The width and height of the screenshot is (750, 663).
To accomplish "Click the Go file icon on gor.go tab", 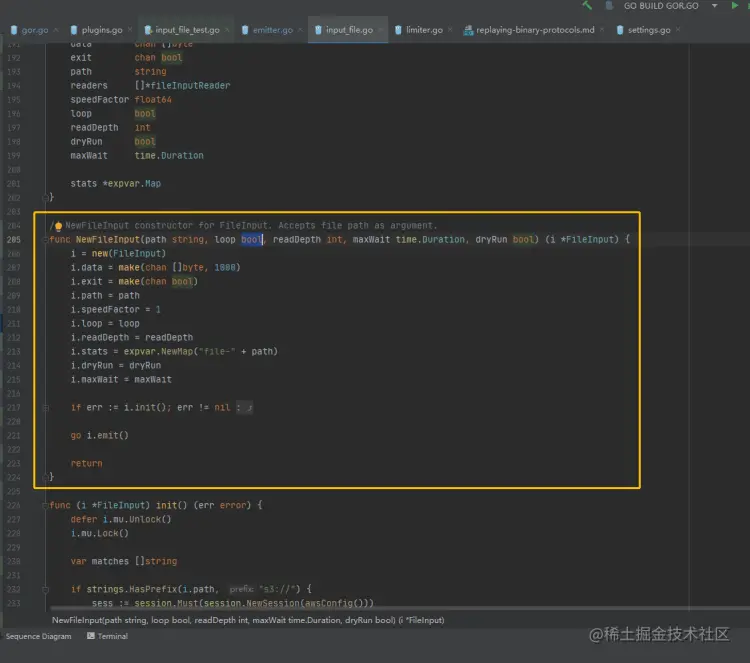I will (14, 30).
